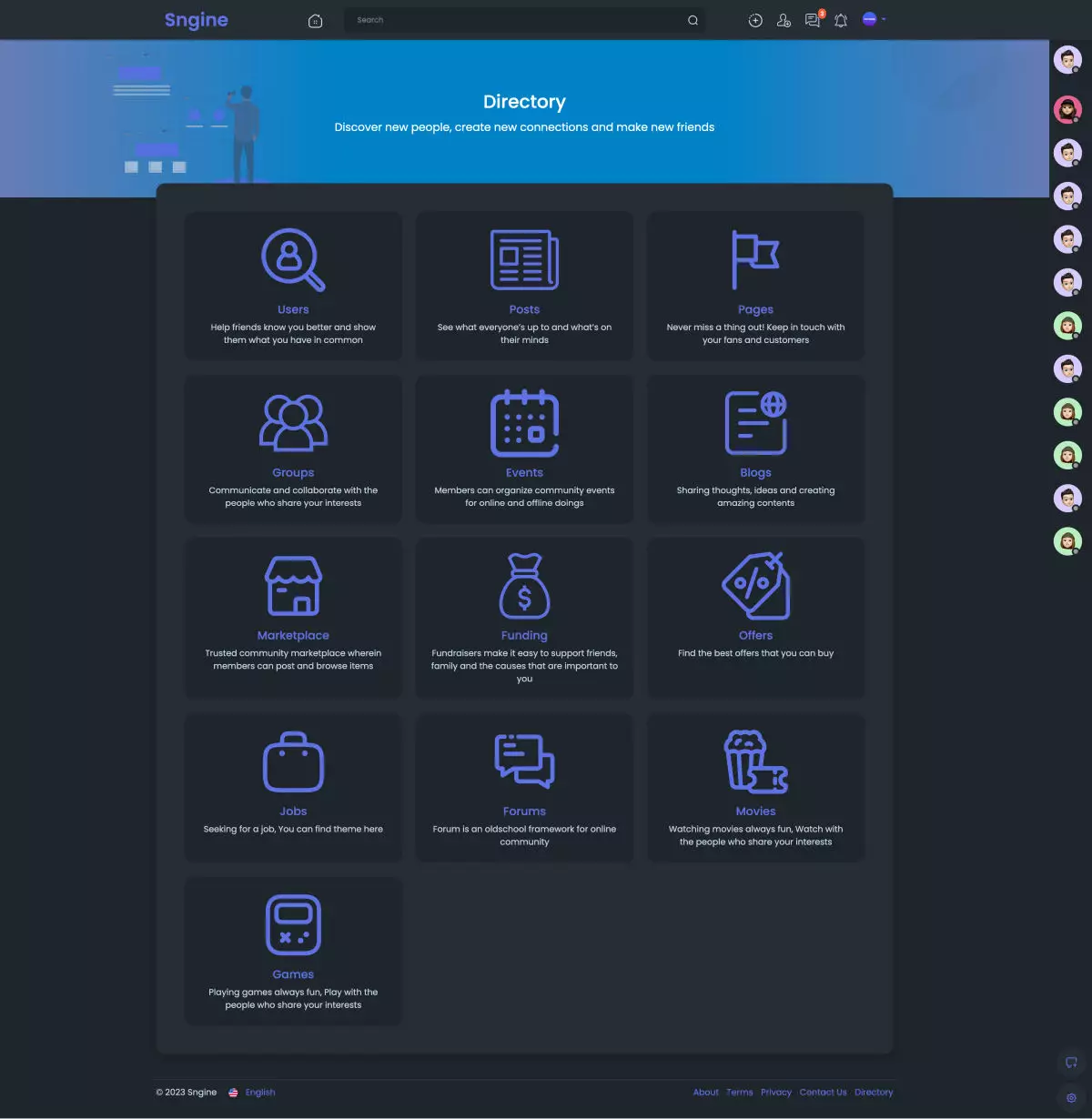
Task: Open the Events calendar icon
Action: coord(524,422)
